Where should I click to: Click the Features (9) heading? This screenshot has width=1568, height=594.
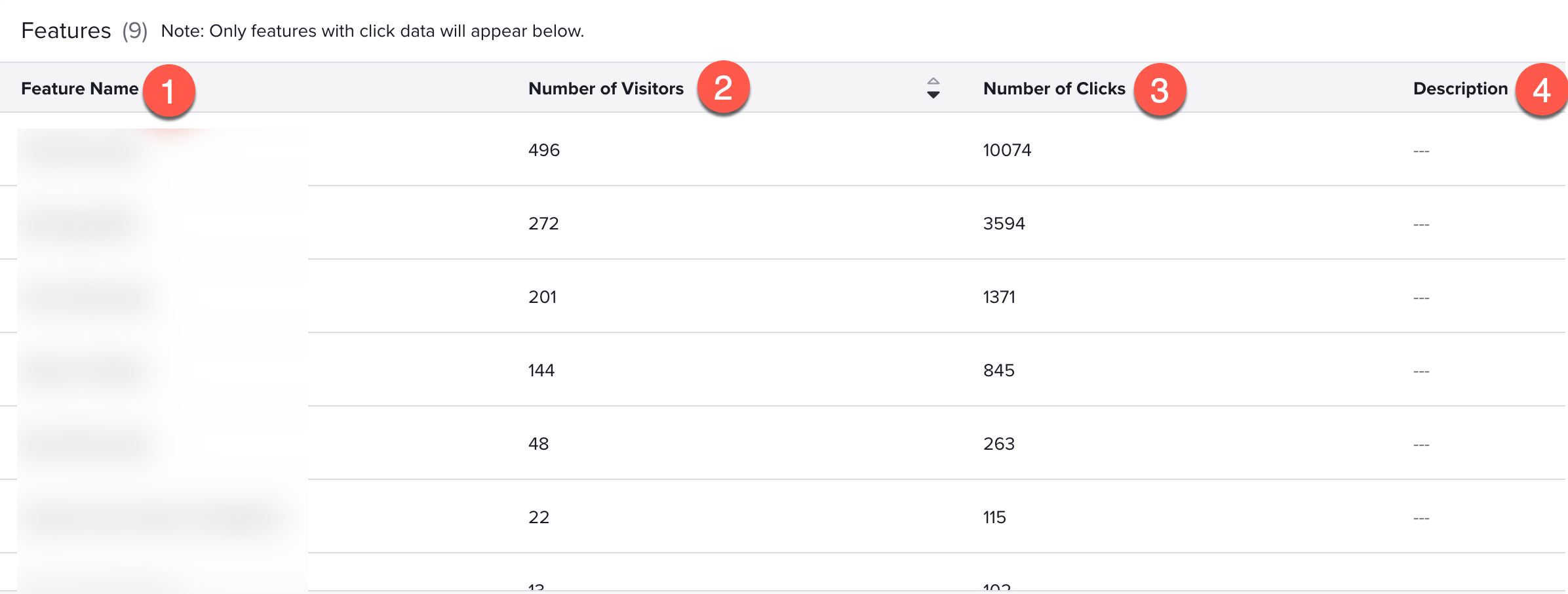click(84, 31)
